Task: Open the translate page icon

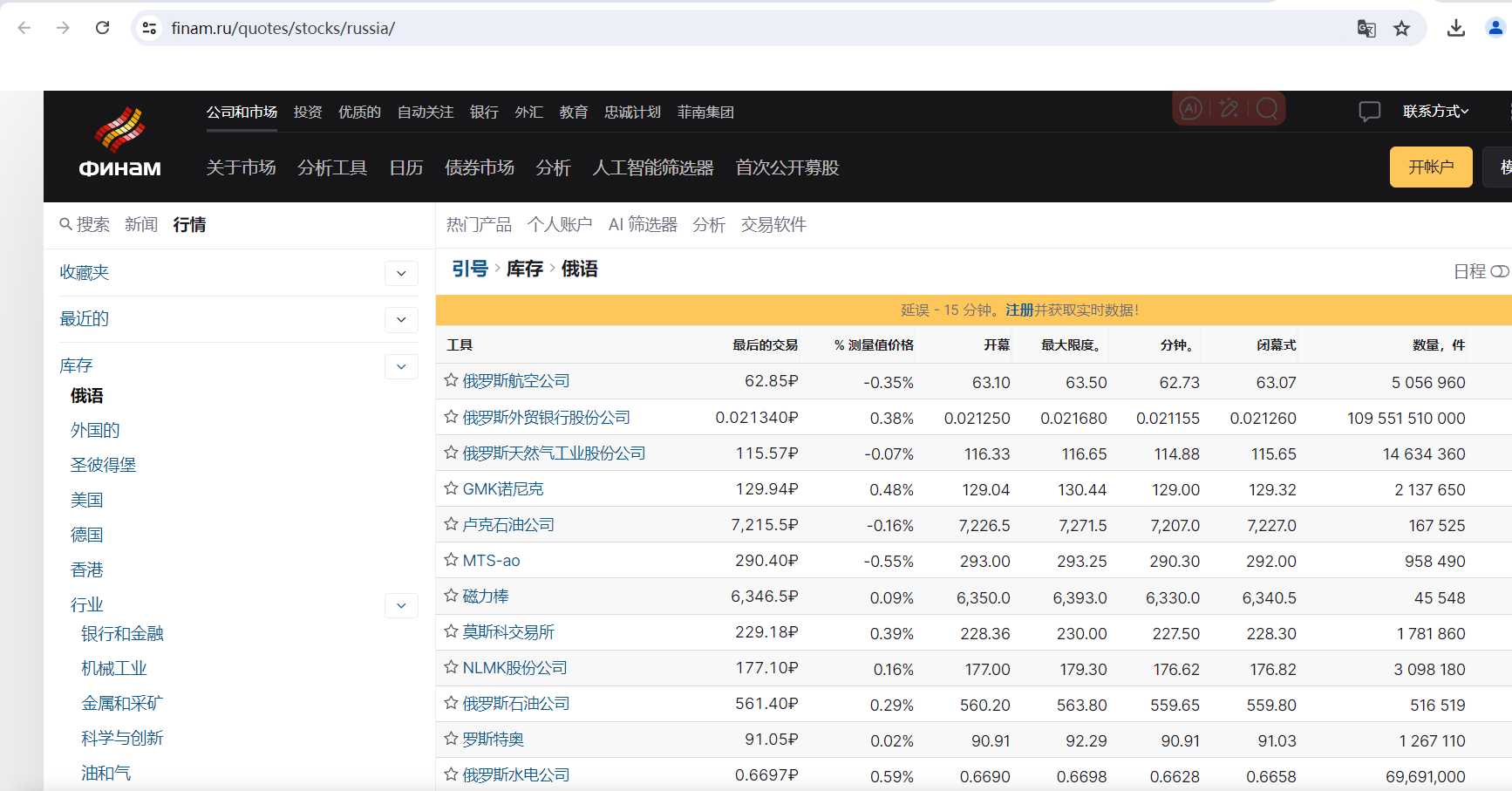Action: (x=1366, y=29)
